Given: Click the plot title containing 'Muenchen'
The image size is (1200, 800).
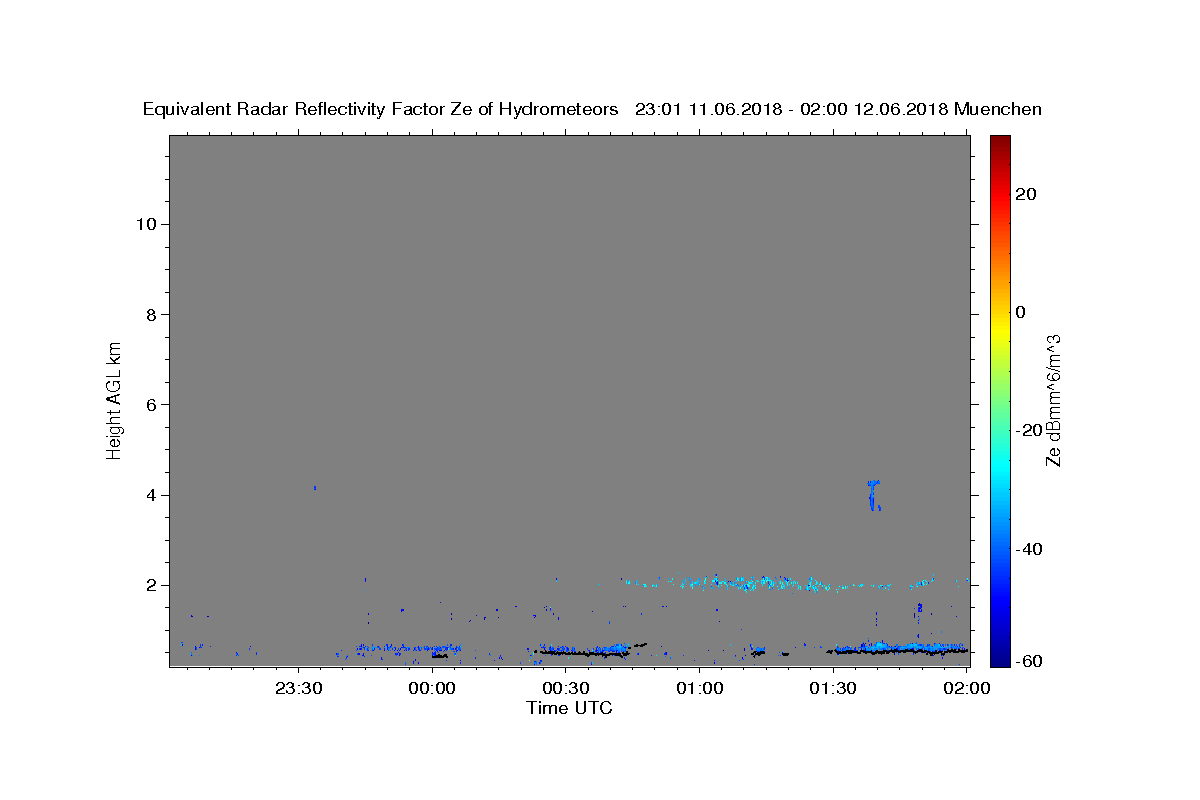Looking at the screenshot, I should tap(592, 109).
